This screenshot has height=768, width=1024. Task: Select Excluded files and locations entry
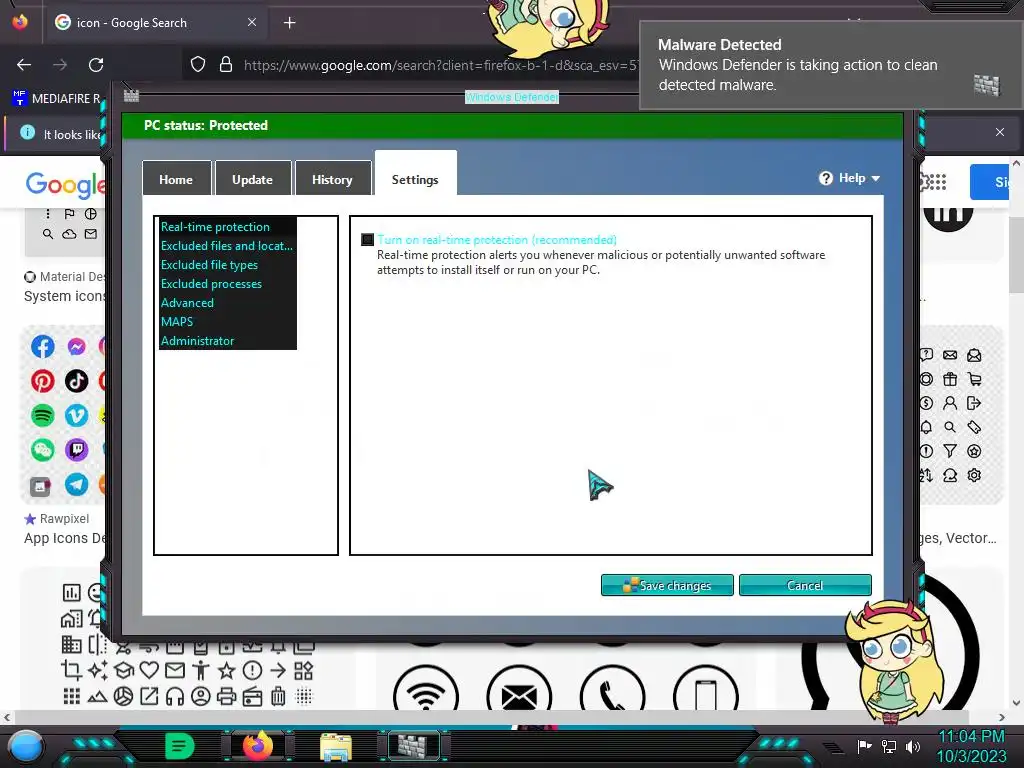tap(227, 246)
